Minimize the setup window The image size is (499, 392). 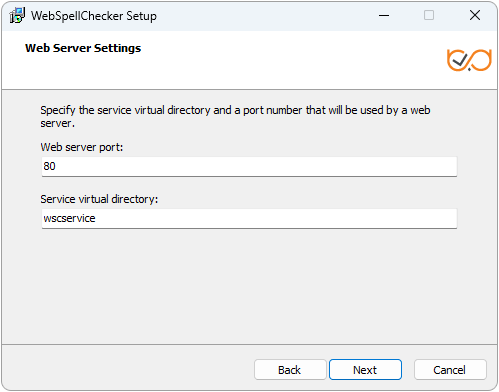click(x=384, y=15)
